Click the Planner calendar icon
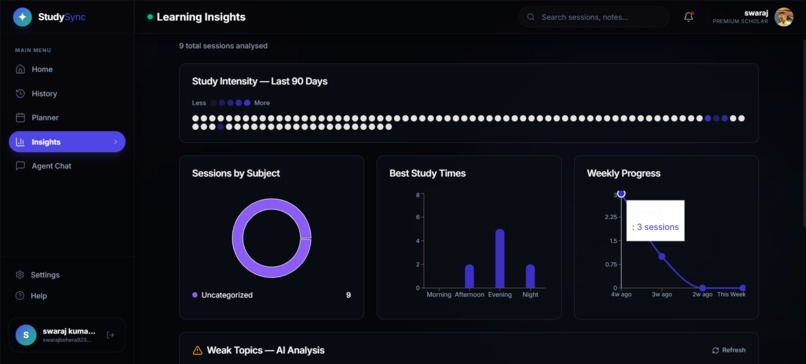Image resolution: width=806 pixels, height=364 pixels. [20, 118]
